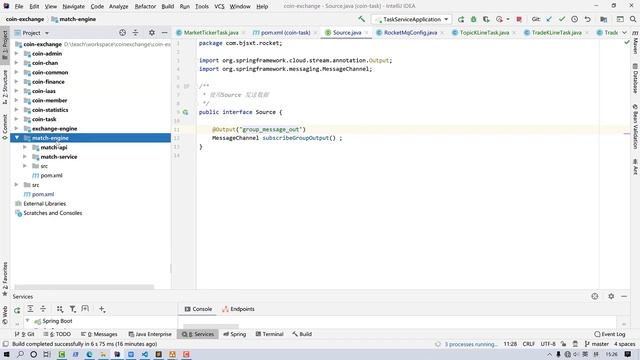Click the Windows taskbar search icon
Viewport: 640px width, 360px height.
pyautogui.click(x=20, y=354)
